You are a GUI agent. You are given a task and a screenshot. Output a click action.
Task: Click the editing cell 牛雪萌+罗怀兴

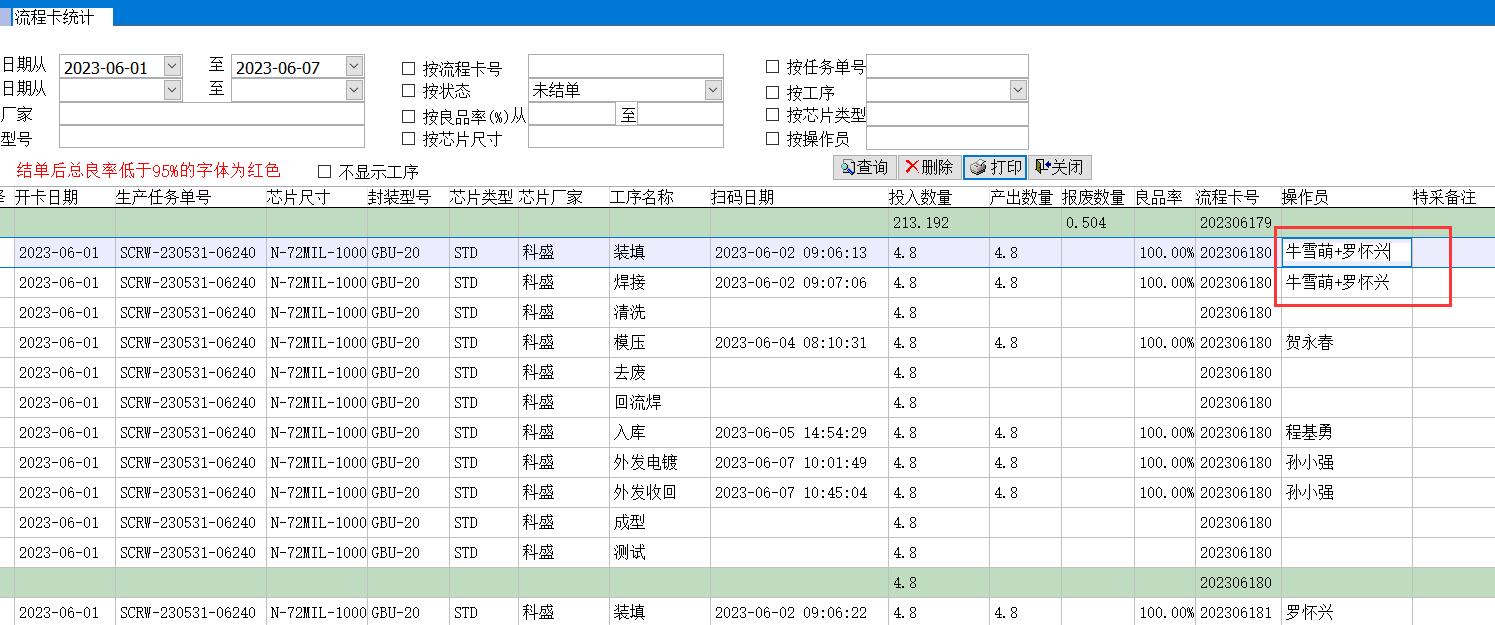click(1345, 253)
